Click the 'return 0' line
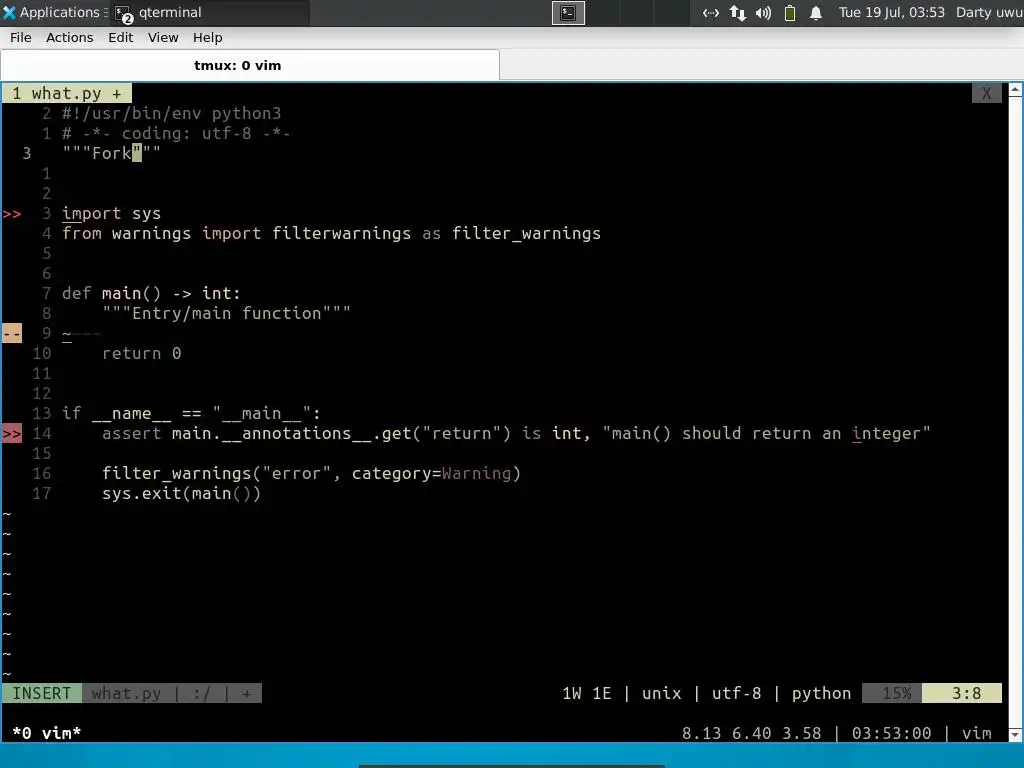The image size is (1024, 768). [141, 353]
